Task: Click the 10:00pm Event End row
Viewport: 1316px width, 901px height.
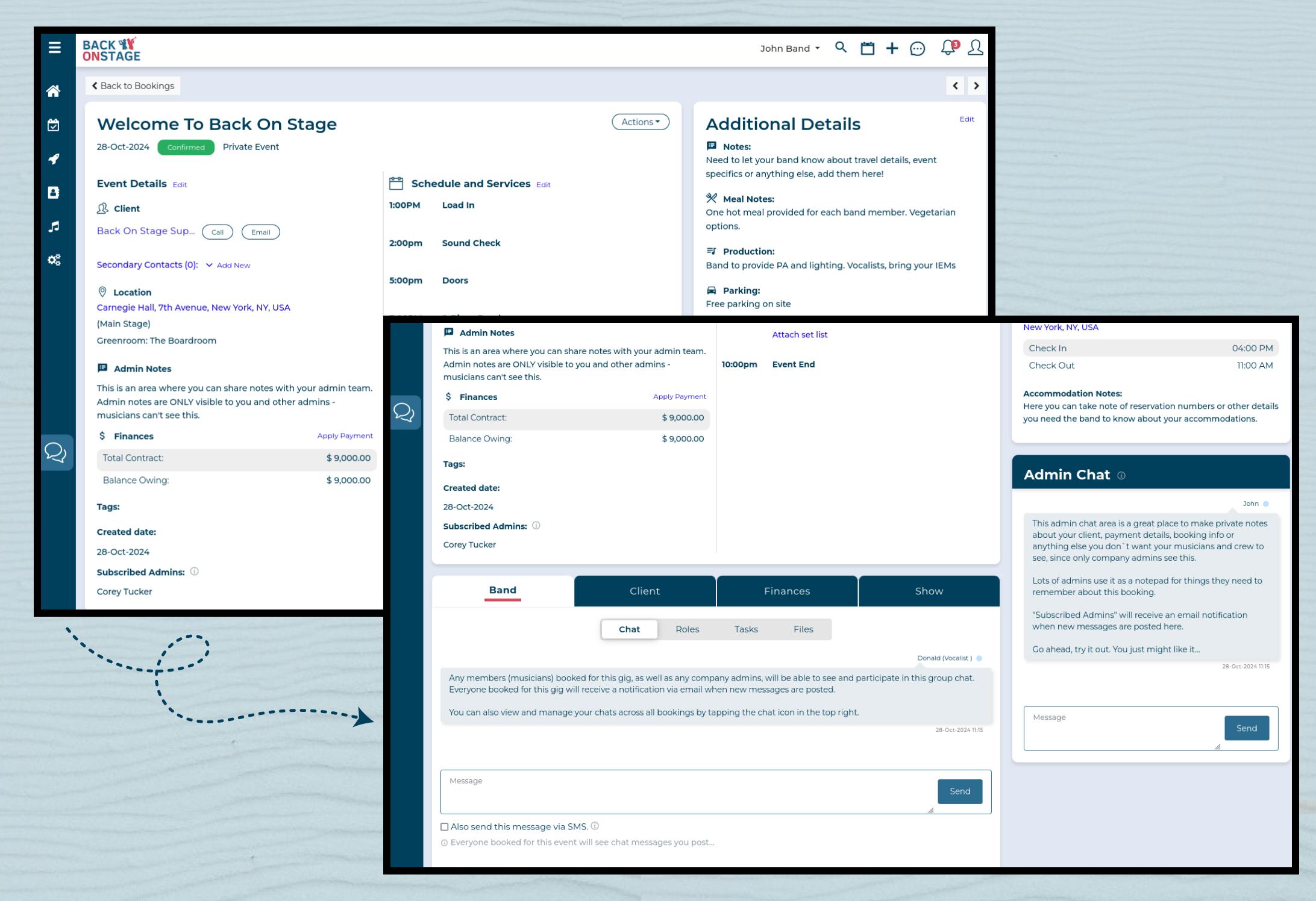Action: pyautogui.click(x=768, y=364)
